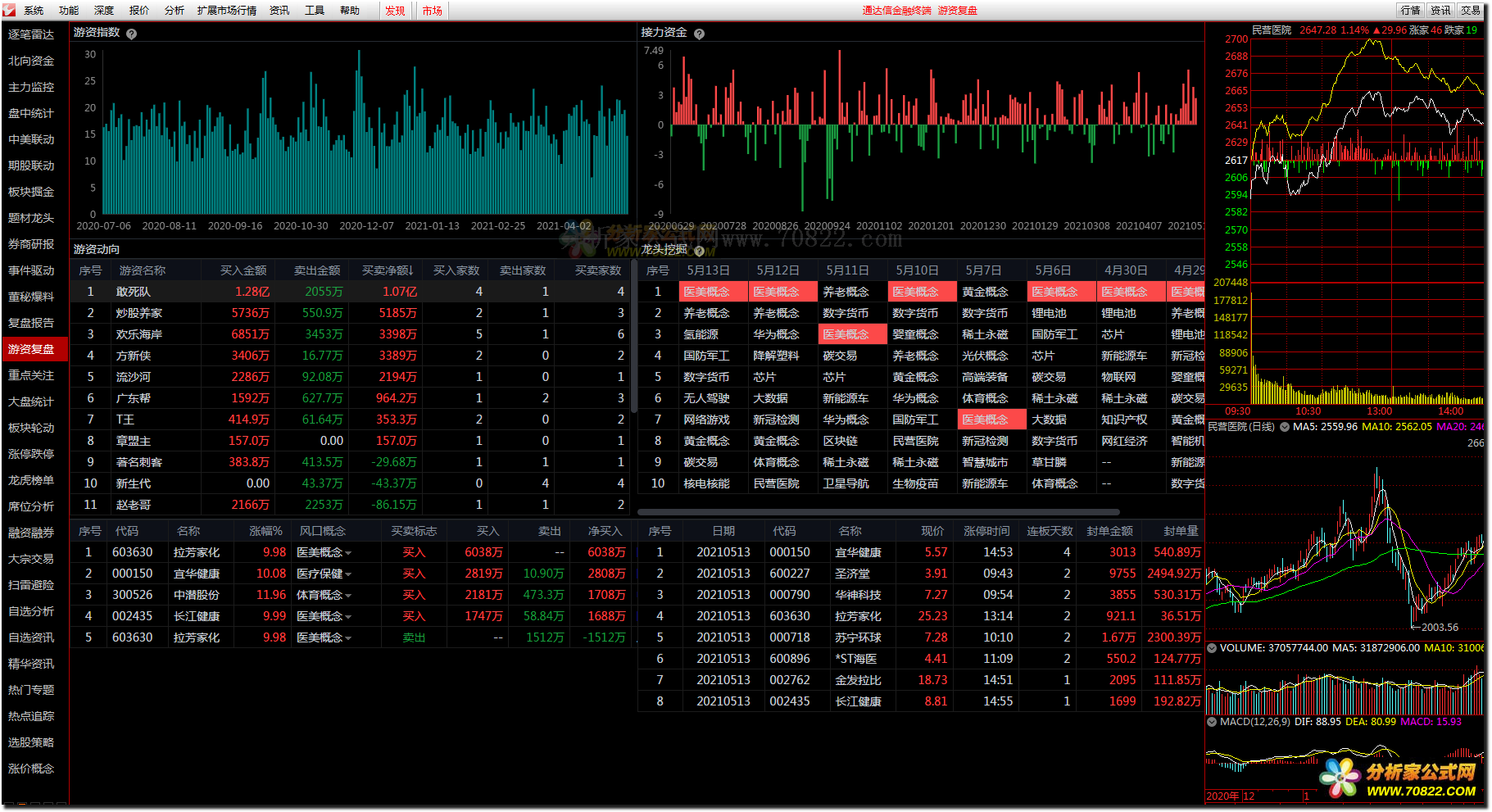Expand indicator menu beside VOLUME

pyautogui.click(x=1212, y=648)
